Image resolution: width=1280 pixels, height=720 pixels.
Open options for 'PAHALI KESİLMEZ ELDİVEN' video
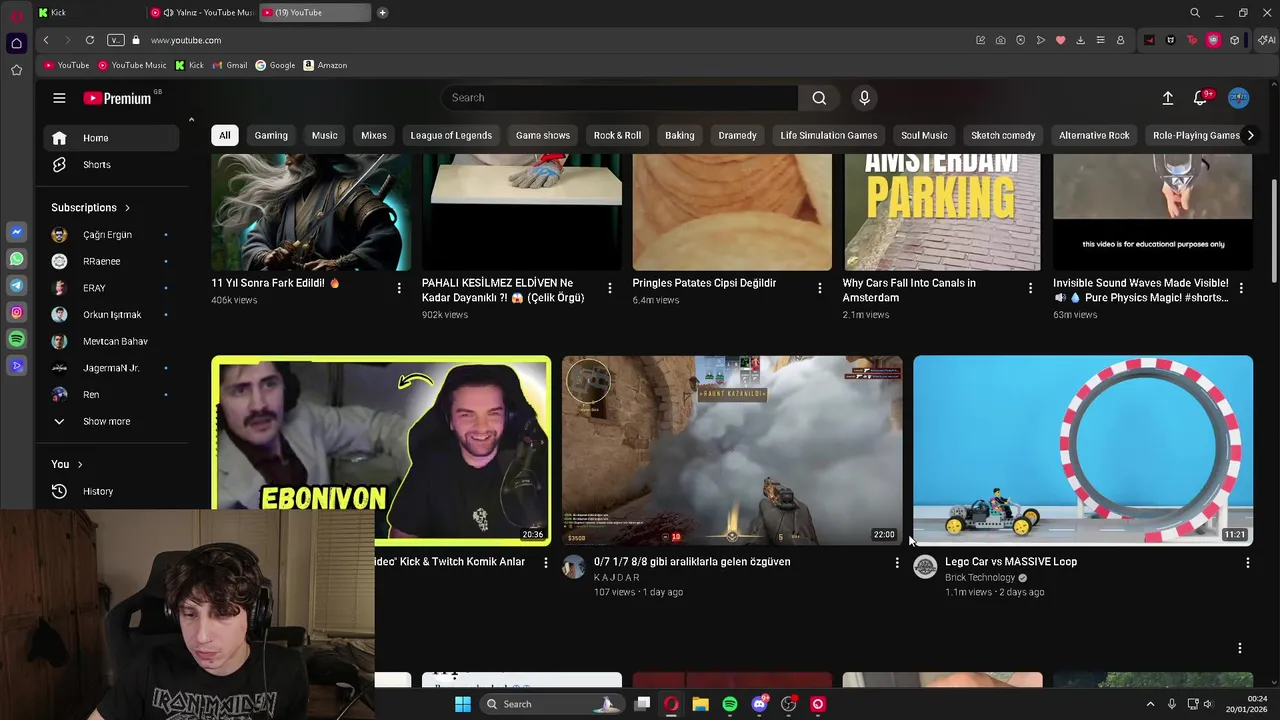click(610, 288)
